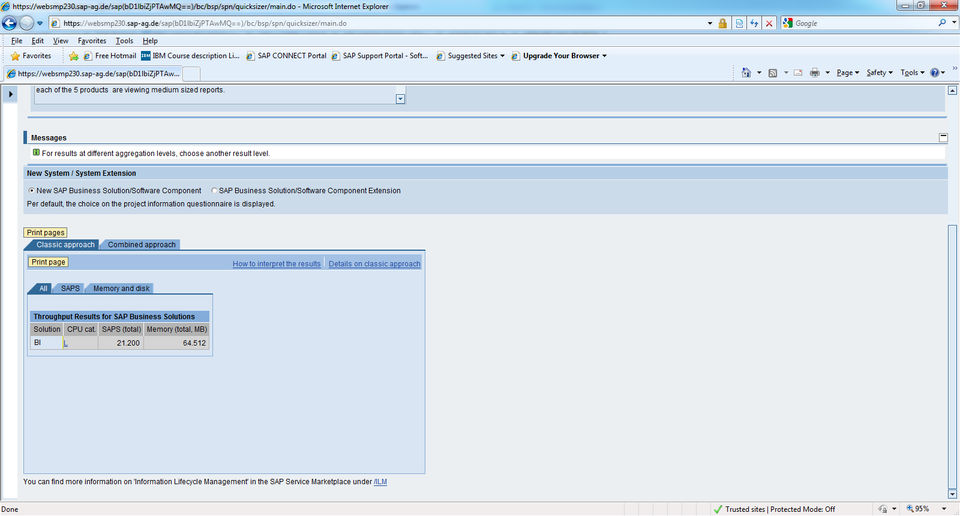Open SAP CONNECT Portal favorite

click(286, 56)
